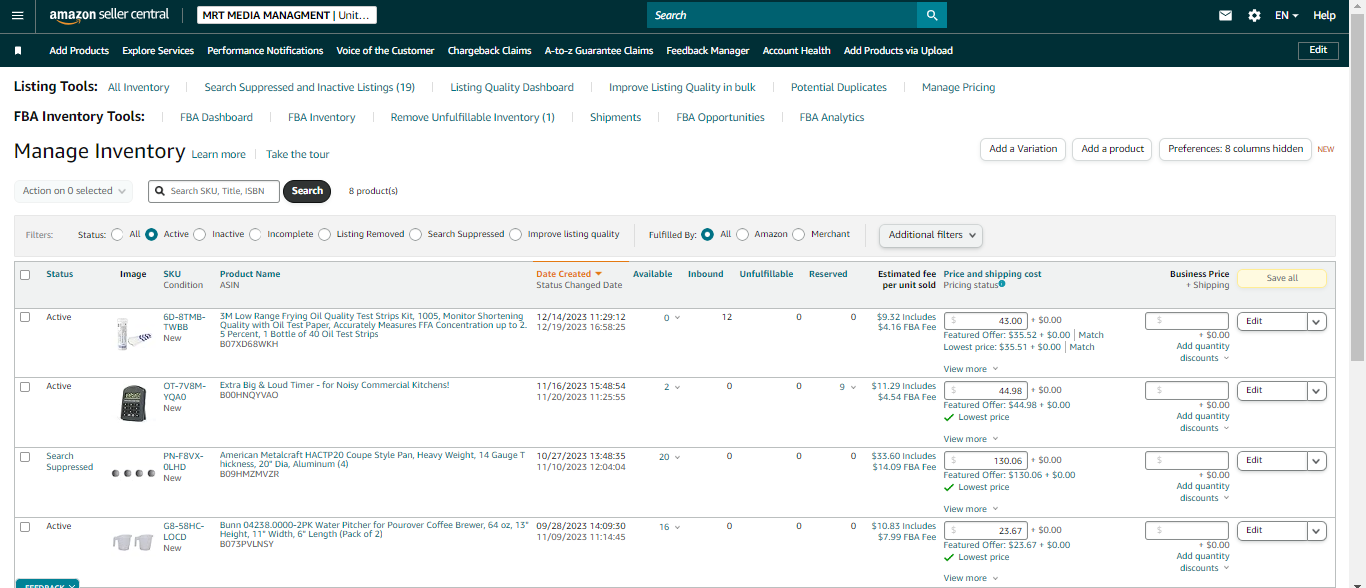Expand Reserved 9 chevron for Loud Timer
The image size is (1366, 588).
[x=853, y=387]
